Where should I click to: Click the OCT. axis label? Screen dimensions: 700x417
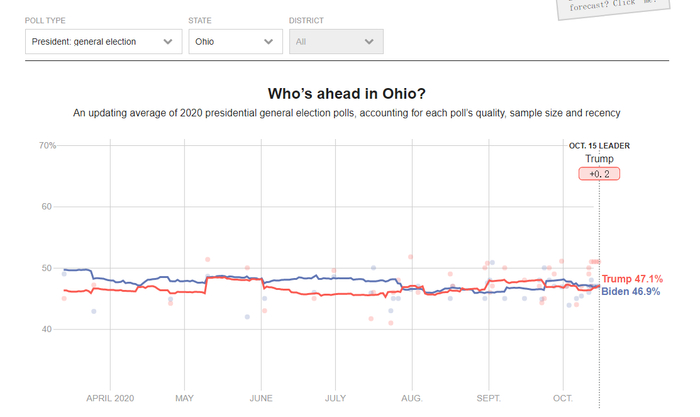coord(563,398)
